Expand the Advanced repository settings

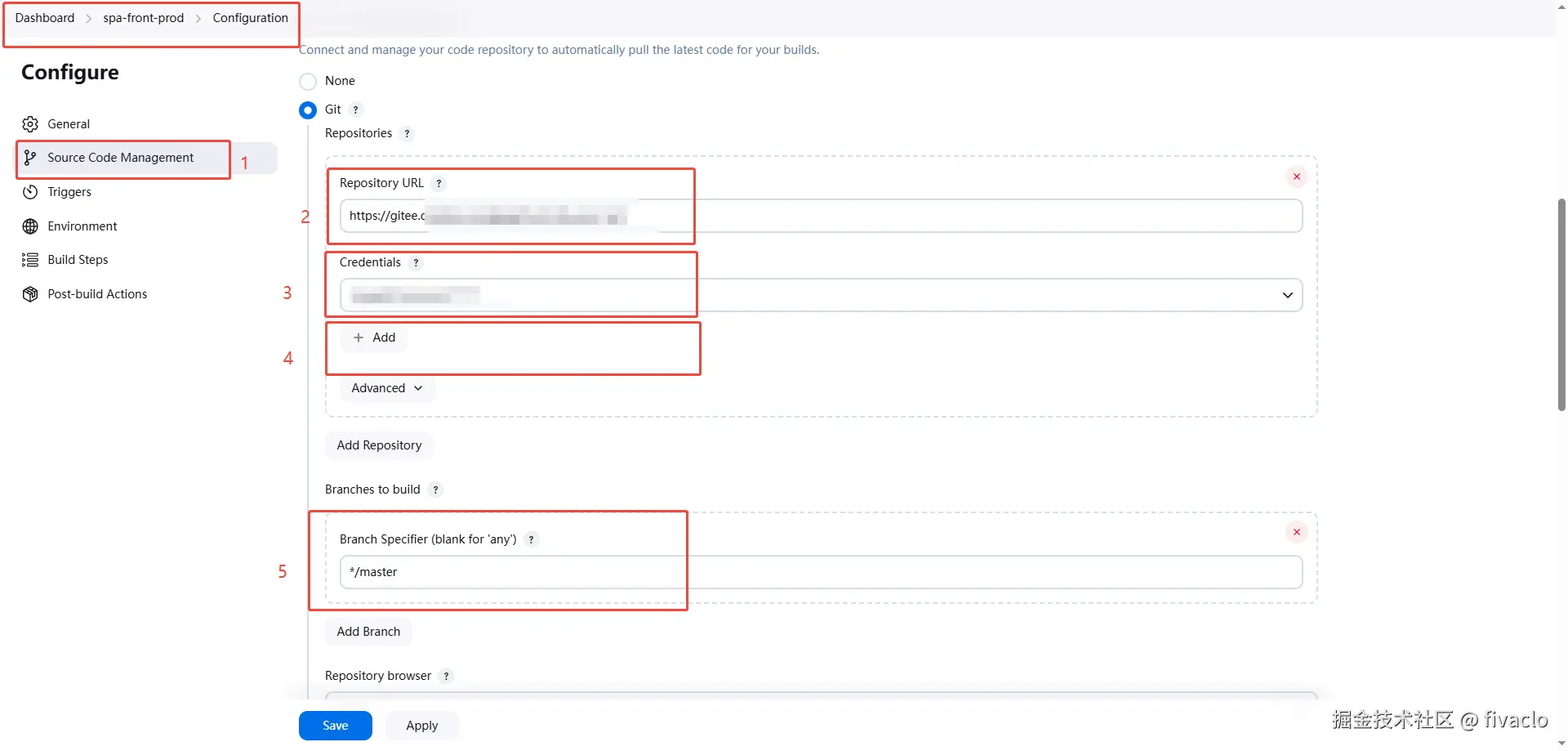coord(387,388)
